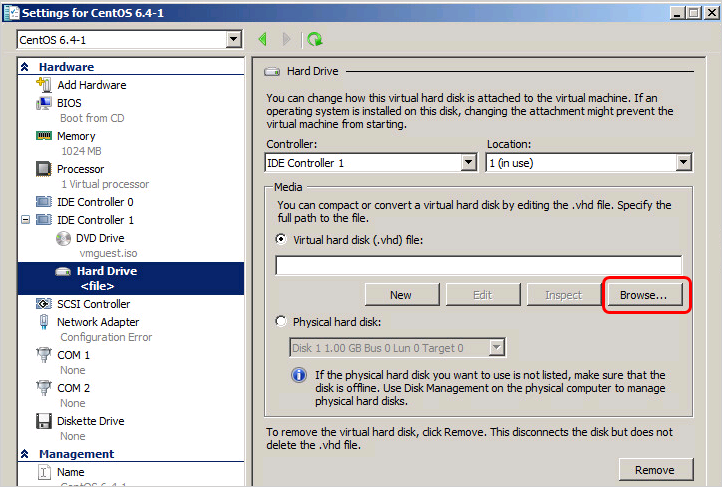Open the Network Adapter entry
The image size is (722, 487).
pyautogui.click(x=97, y=322)
